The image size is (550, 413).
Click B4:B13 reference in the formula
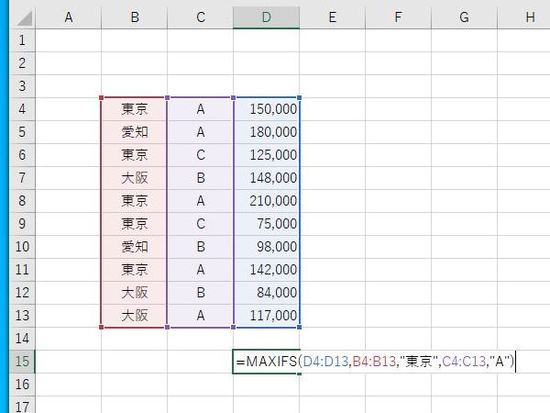coord(374,361)
